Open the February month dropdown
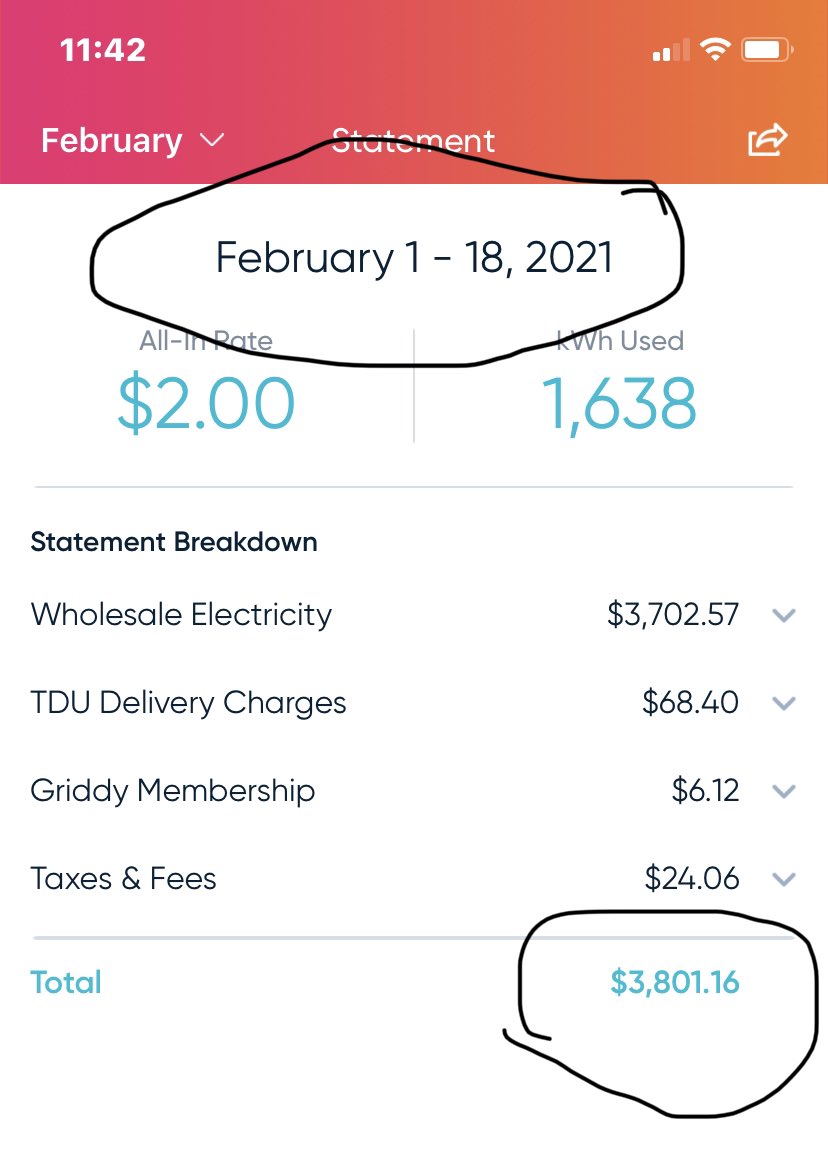The height and width of the screenshot is (1155, 828). pos(133,140)
